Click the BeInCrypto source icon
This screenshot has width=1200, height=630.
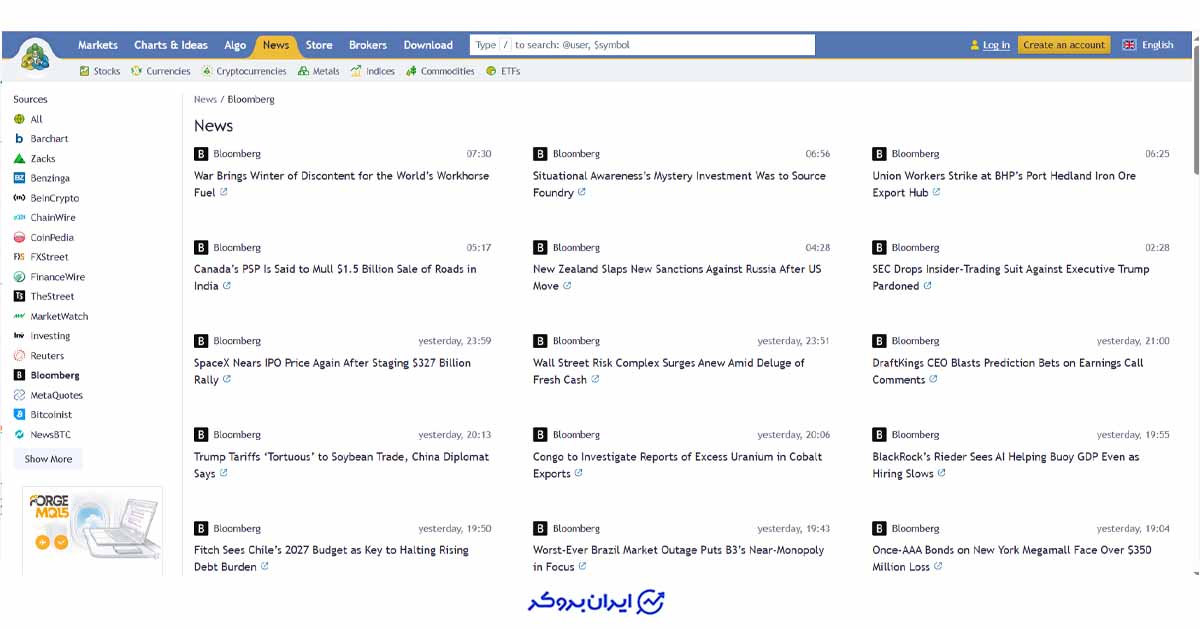[x=19, y=198]
